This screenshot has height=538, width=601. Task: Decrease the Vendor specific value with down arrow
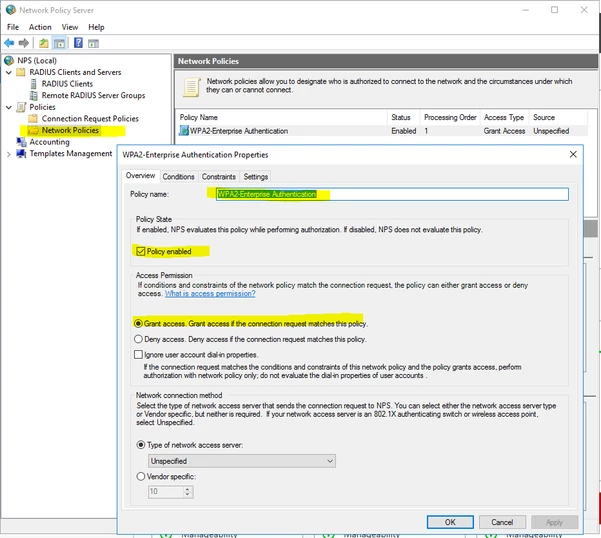(187, 494)
